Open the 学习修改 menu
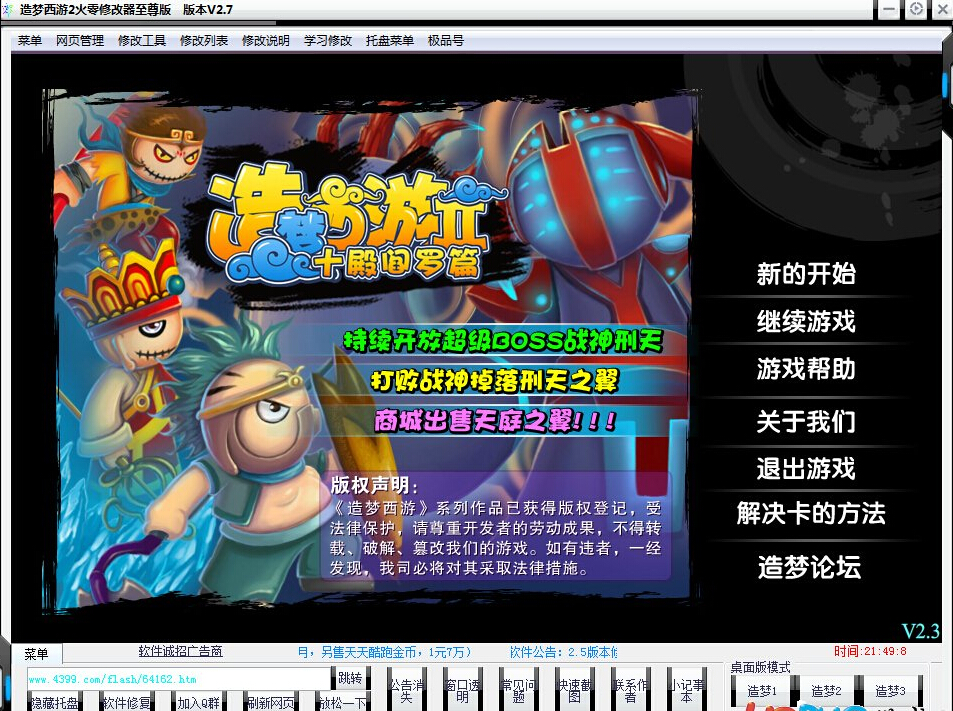The height and width of the screenshot is (711, 953). pos(328,41)
